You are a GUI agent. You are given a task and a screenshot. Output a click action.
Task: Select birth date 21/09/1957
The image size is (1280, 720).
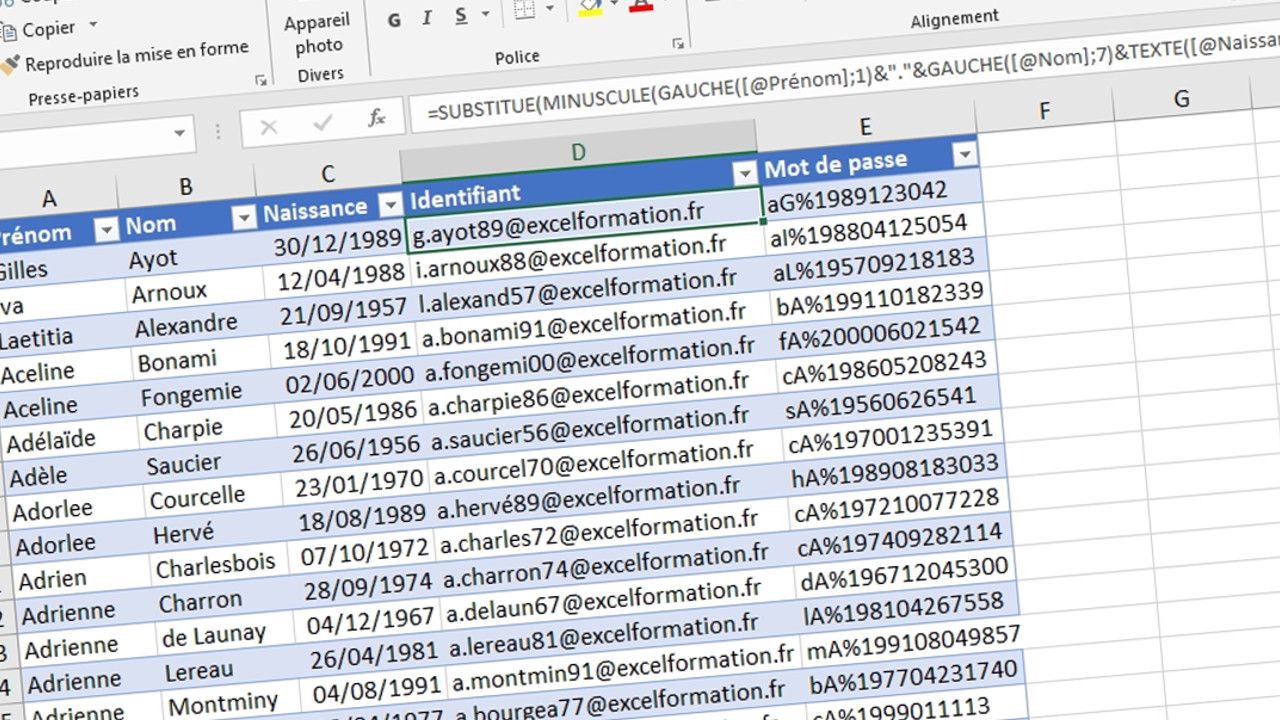tap(341, 311)
